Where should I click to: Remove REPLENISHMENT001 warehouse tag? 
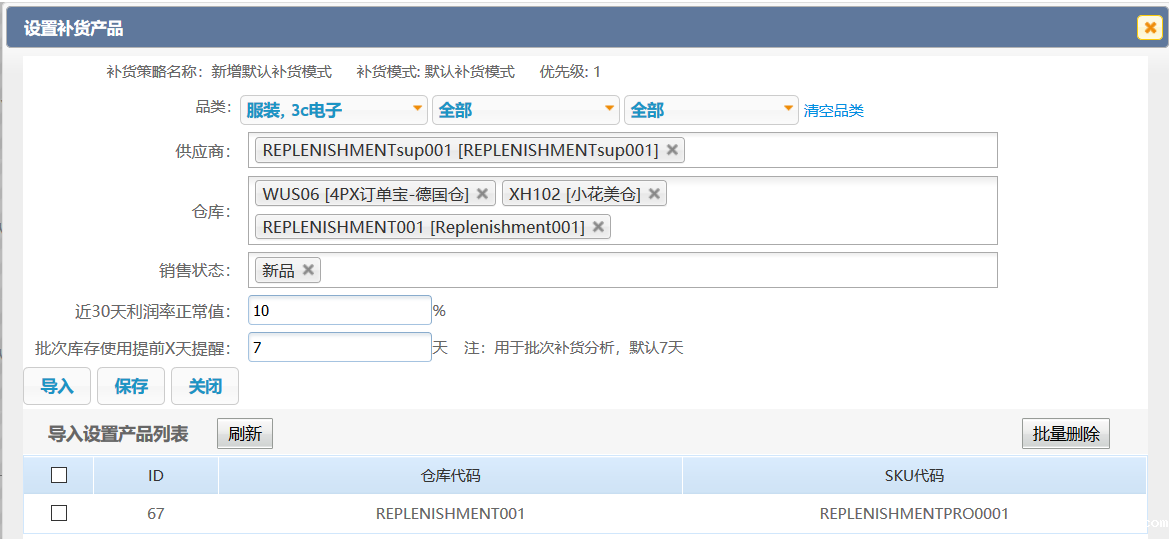pos(598,227)
